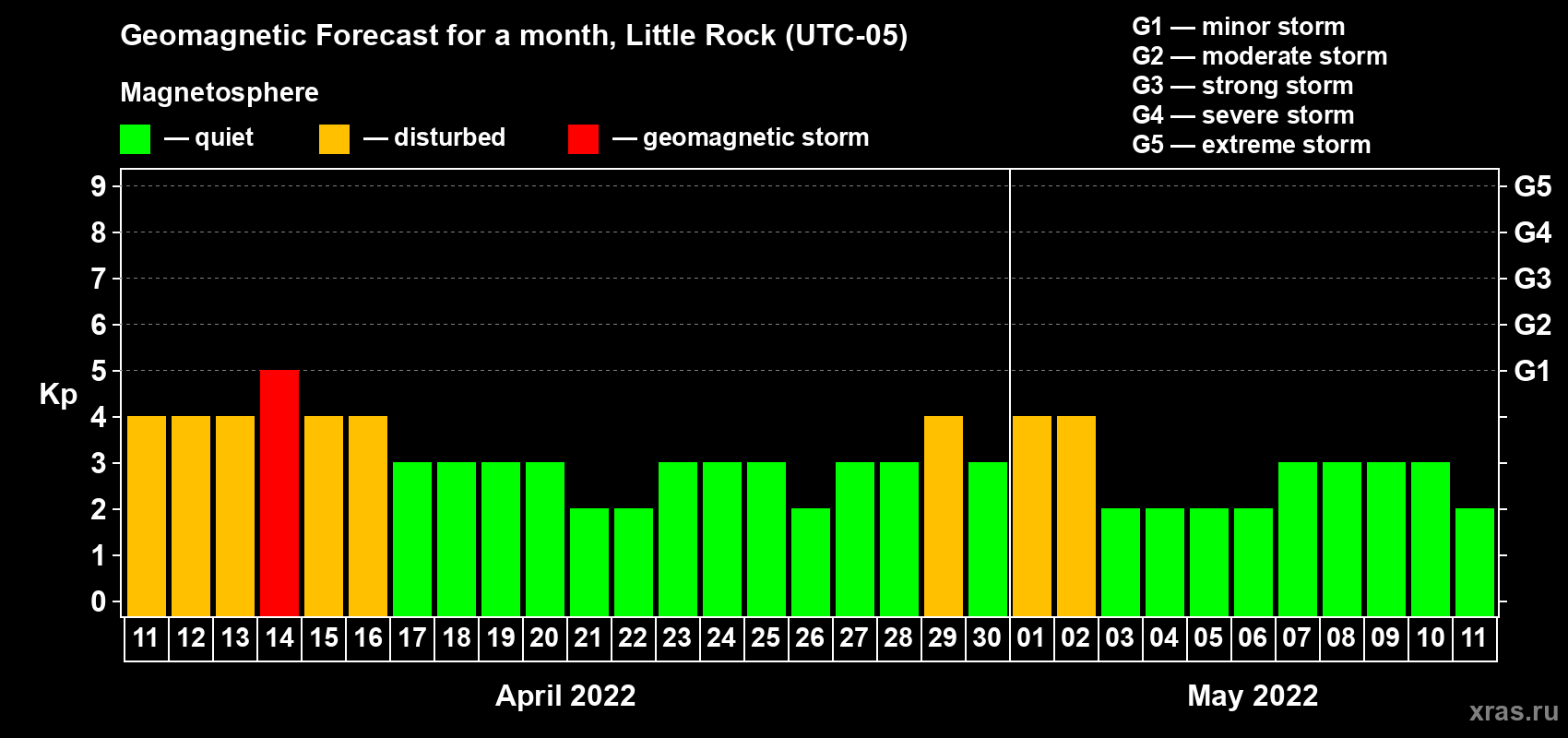Click the green quiet legend swatch
The width and height of the screenshot is (1568, 738).
click(x=135, y=139)
